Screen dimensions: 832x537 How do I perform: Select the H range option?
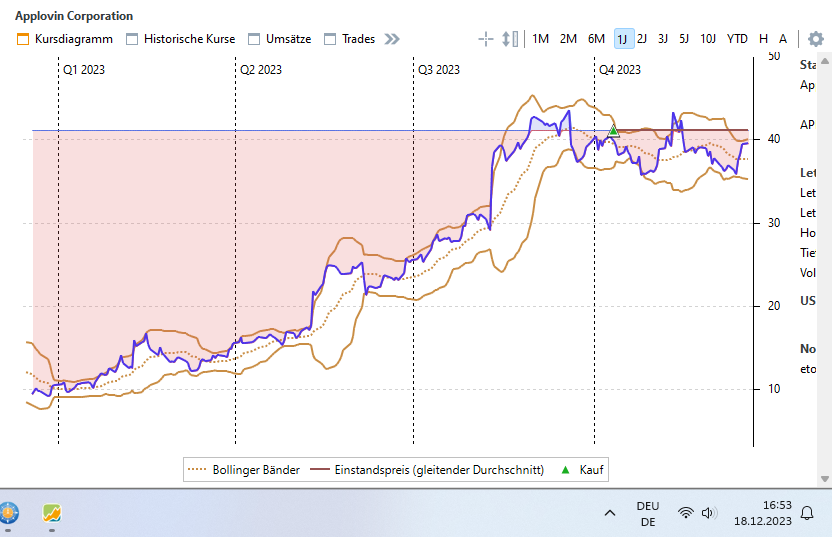pos(763,39)
